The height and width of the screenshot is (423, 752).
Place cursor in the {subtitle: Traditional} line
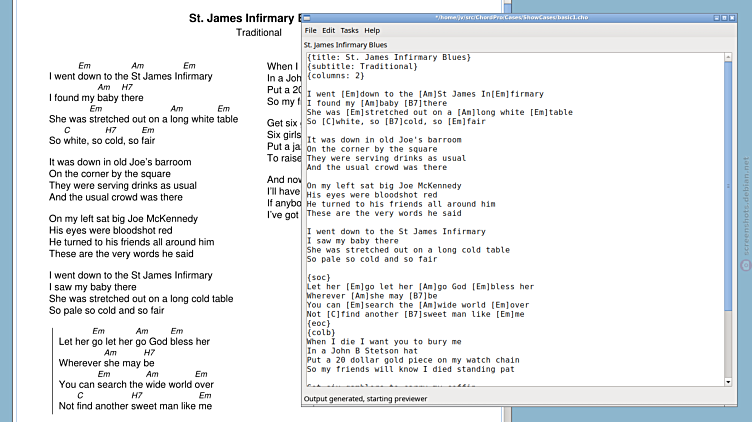coord(358,66)
